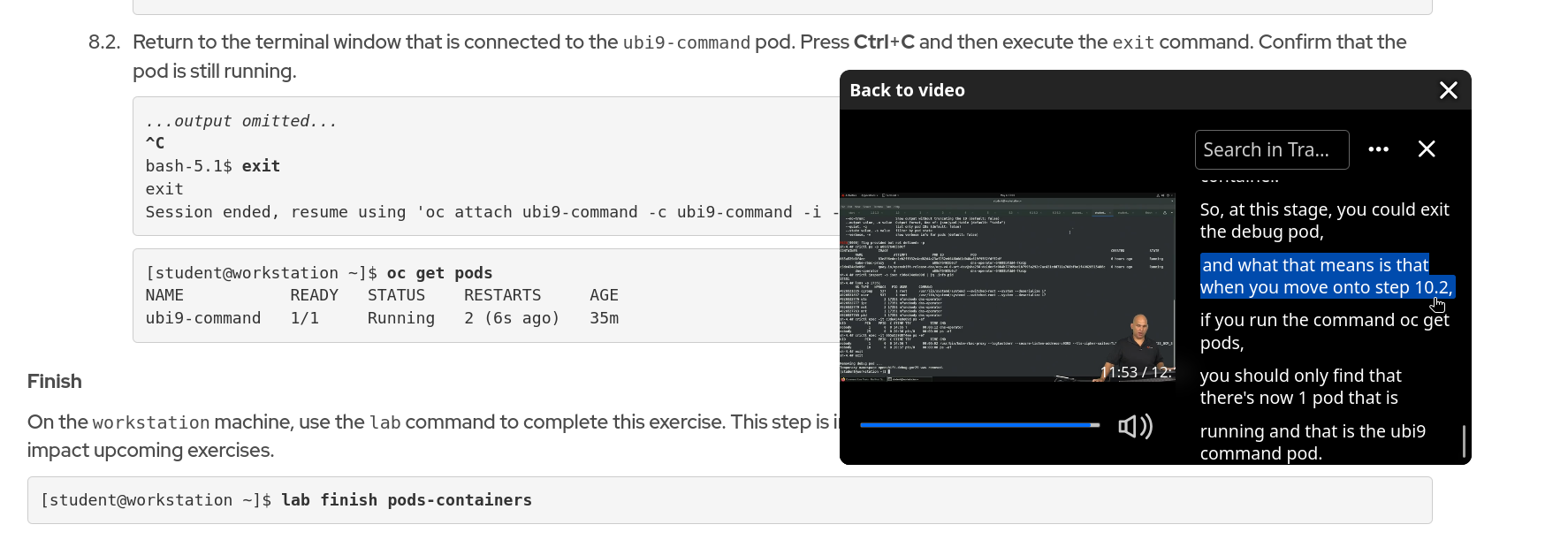Open the transcript more options ellipsis
This screenshot has height=555, width=1568.
click(x=1378, y=149)
